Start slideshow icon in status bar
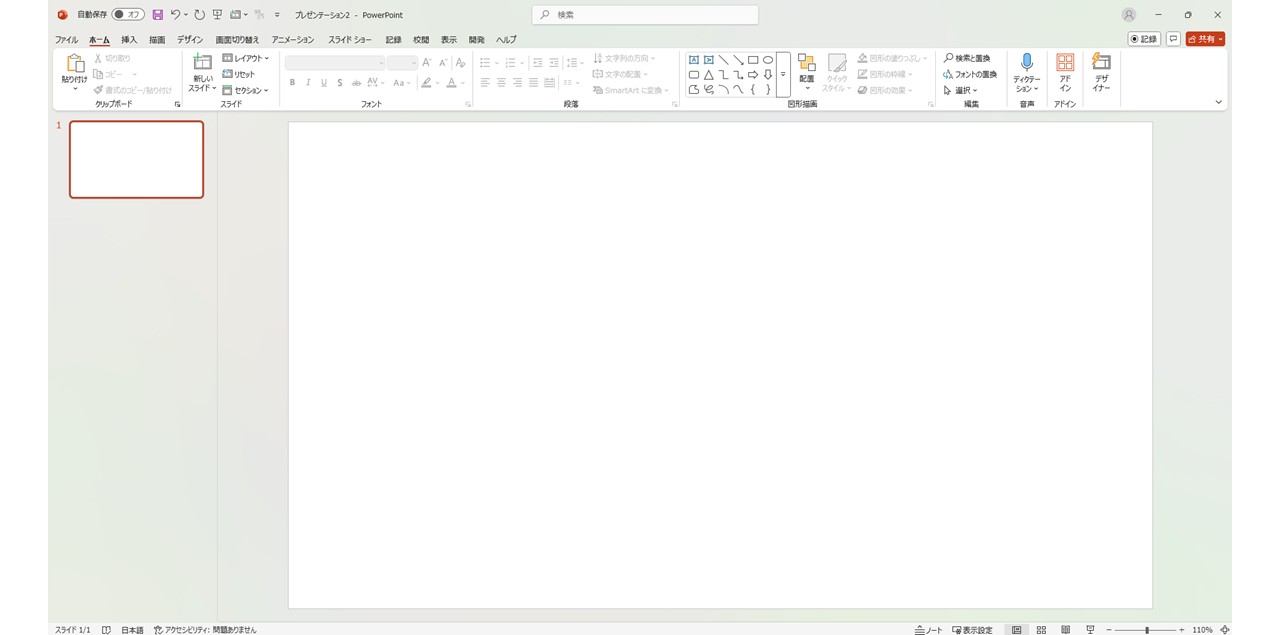 coord(1090,630)
